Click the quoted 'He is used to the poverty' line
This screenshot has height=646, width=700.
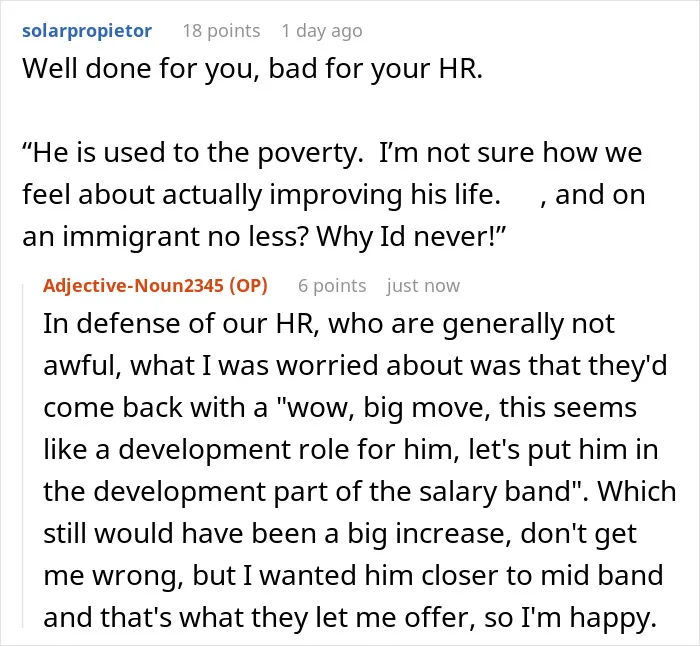(x=332, y=153)
